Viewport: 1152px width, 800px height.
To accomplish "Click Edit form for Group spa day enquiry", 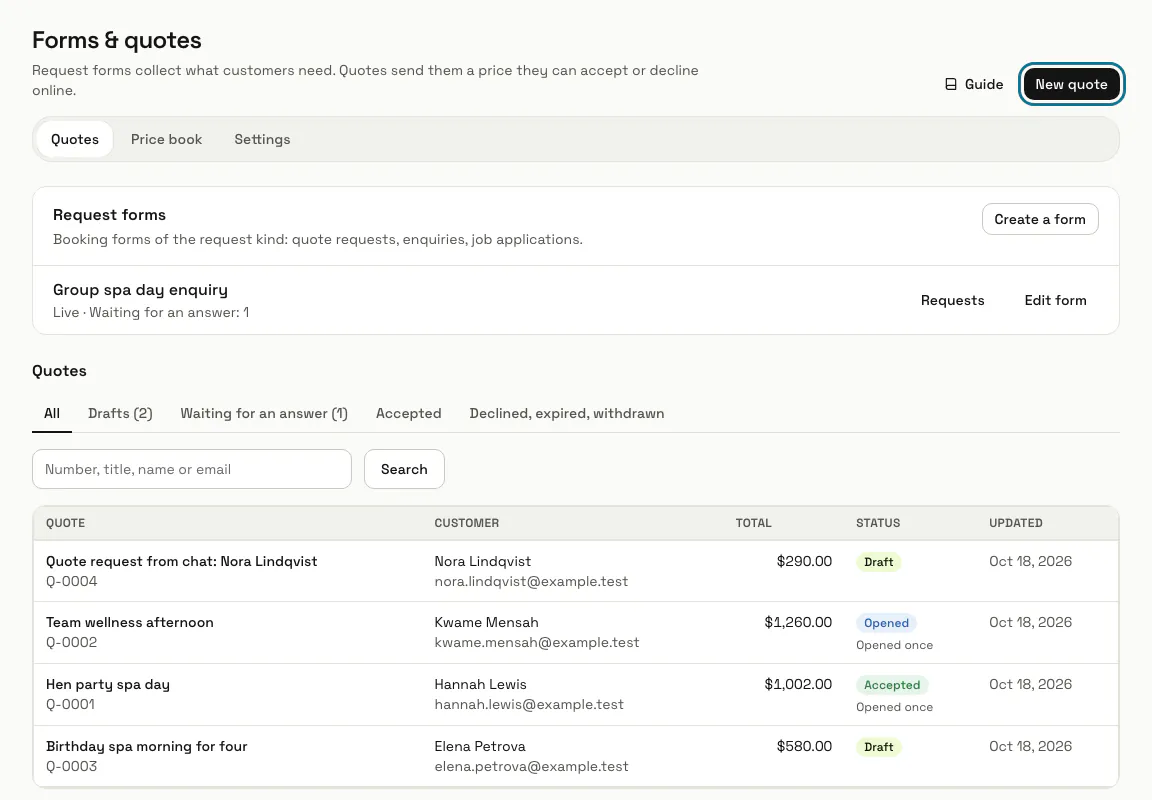I will 1055,300.
